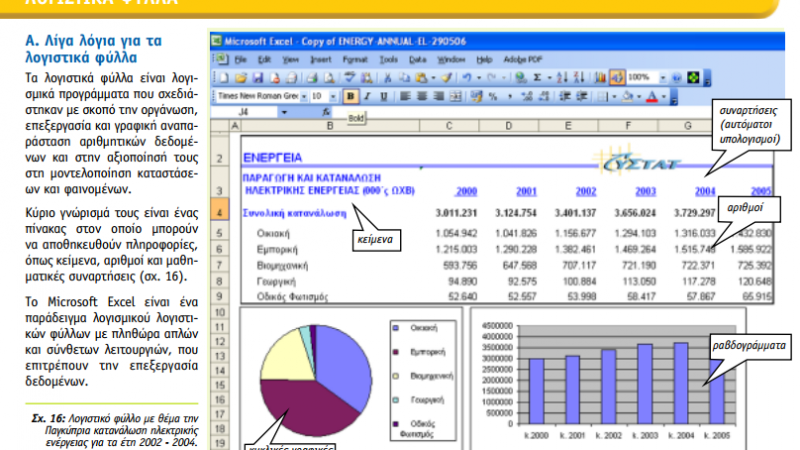Align text right in the cell
This screenshot has width=800, height=450.
tap(439, 96)
